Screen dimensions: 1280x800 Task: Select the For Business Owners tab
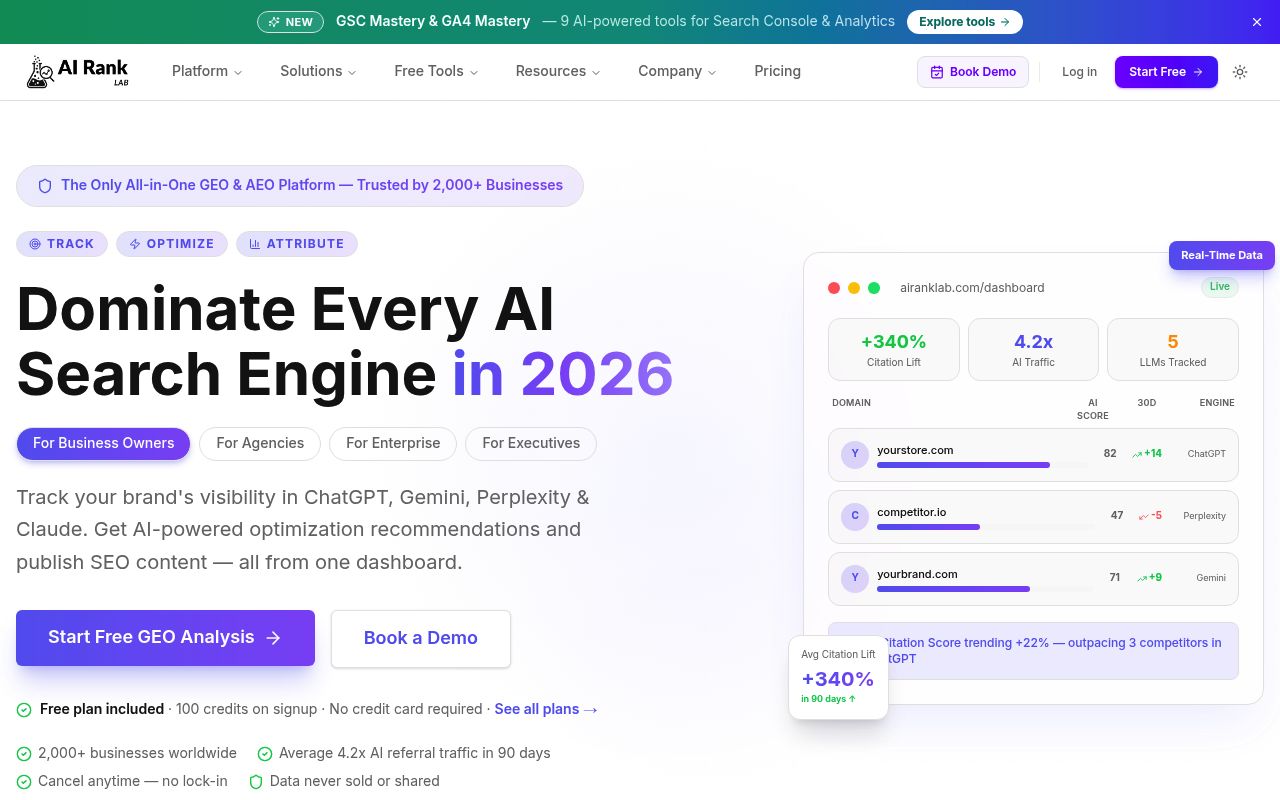pyautogui.click(x=103, y=443)
